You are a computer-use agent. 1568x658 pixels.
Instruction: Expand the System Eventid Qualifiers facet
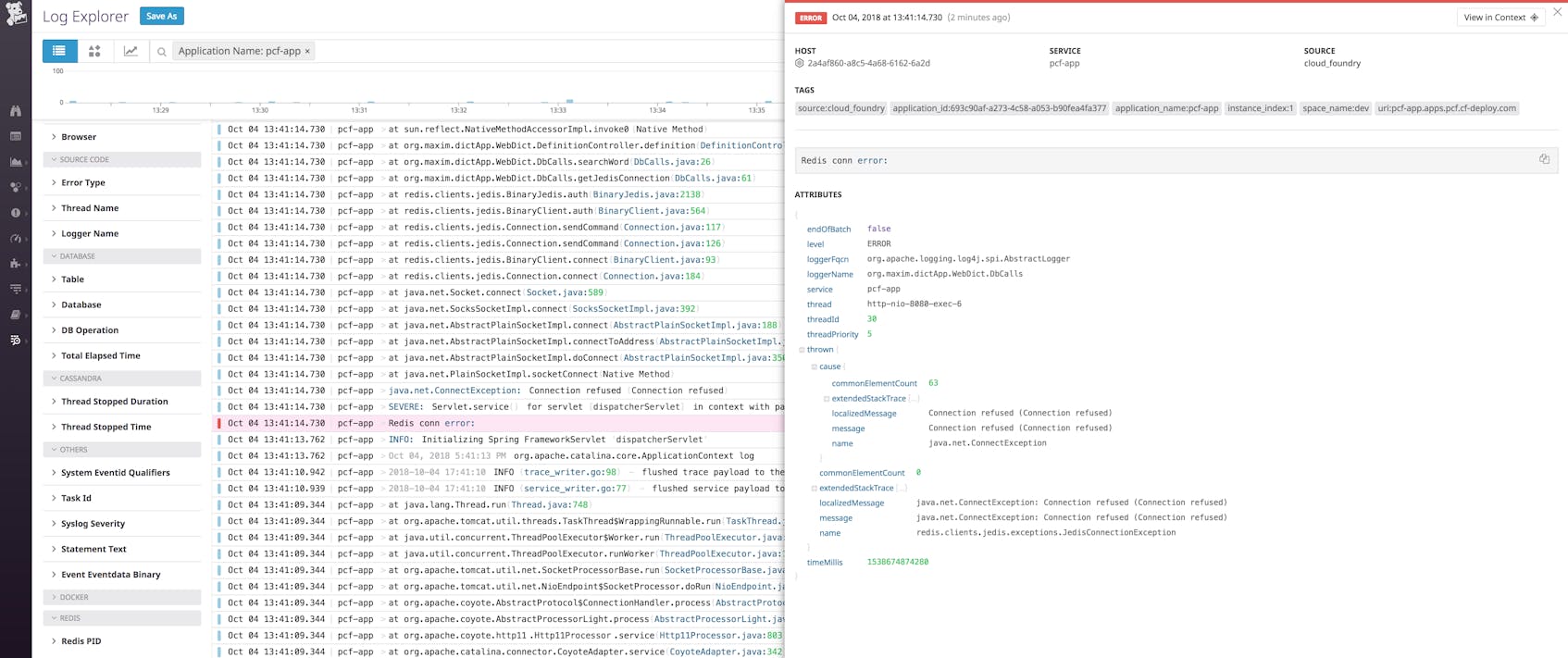(x=121, y=472)
